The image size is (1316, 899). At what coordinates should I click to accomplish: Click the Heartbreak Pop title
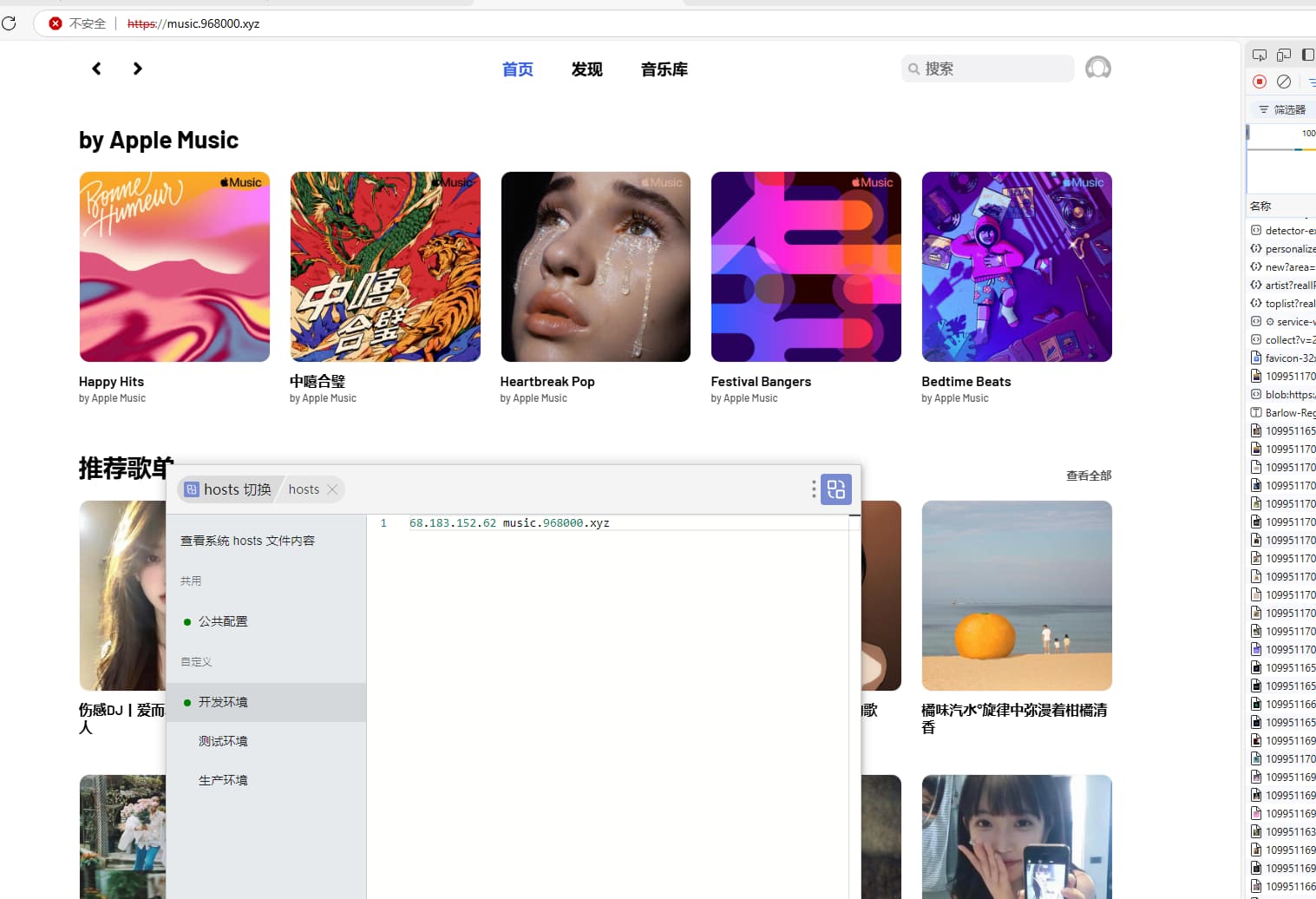tap(547, 382)
